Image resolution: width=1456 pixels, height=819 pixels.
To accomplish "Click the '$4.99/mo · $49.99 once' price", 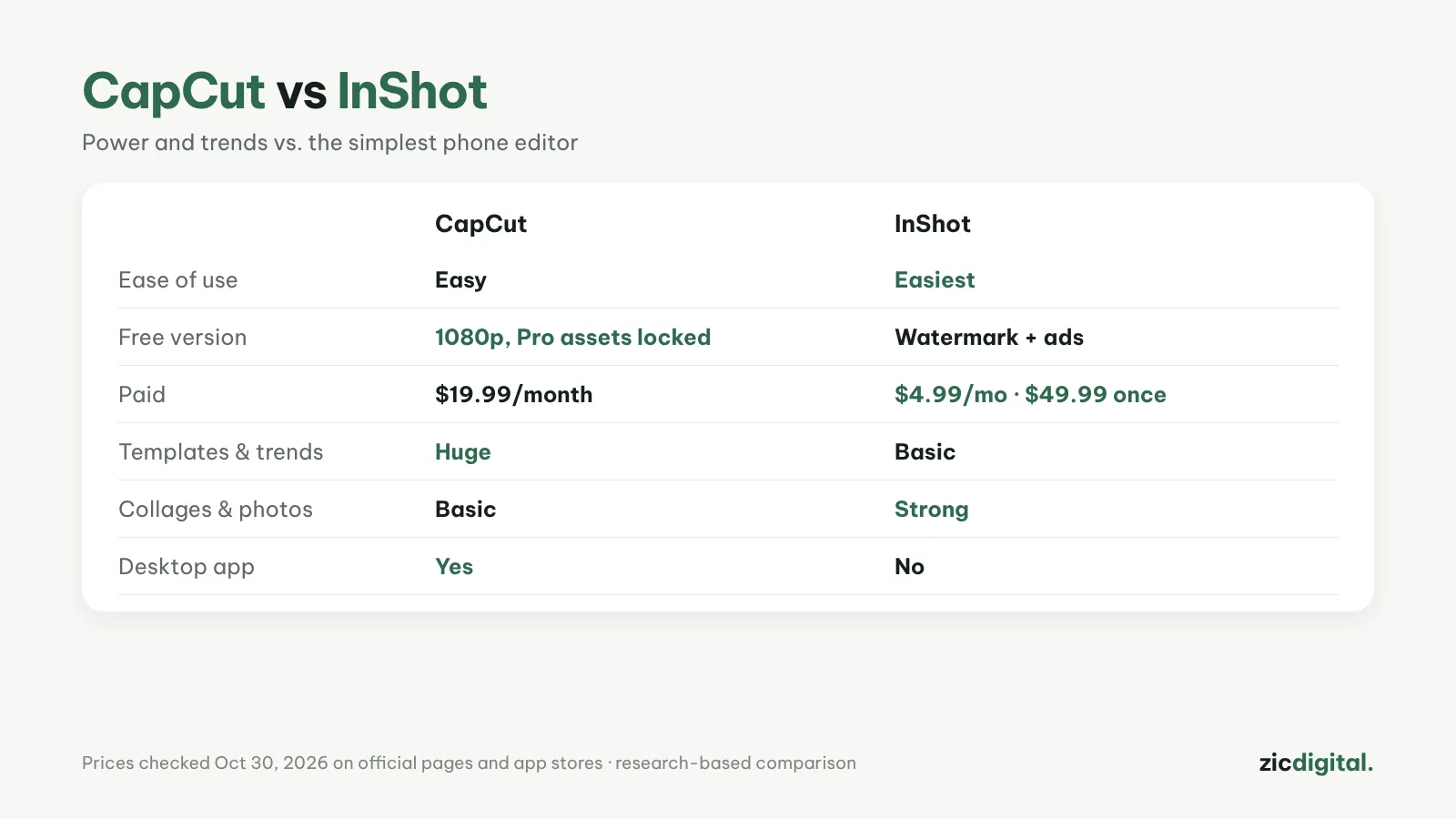I will (x=1031, y=395).
